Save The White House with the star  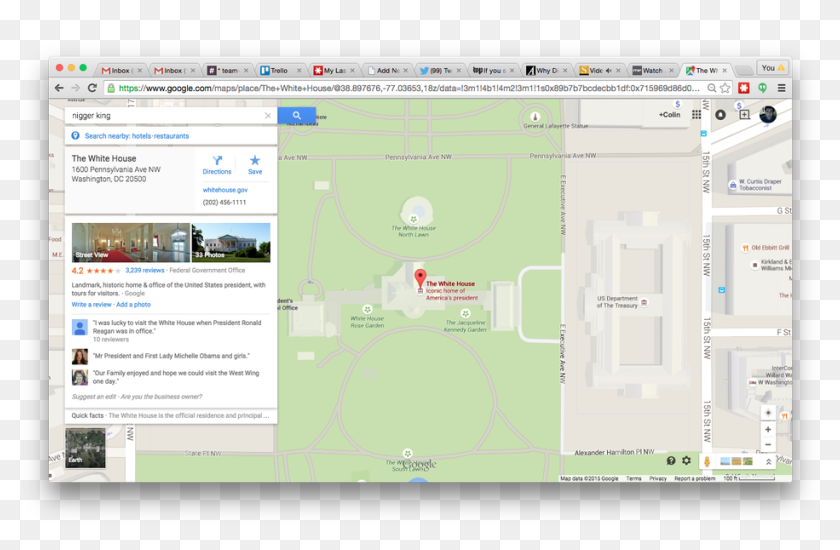(x=255, y=165)
